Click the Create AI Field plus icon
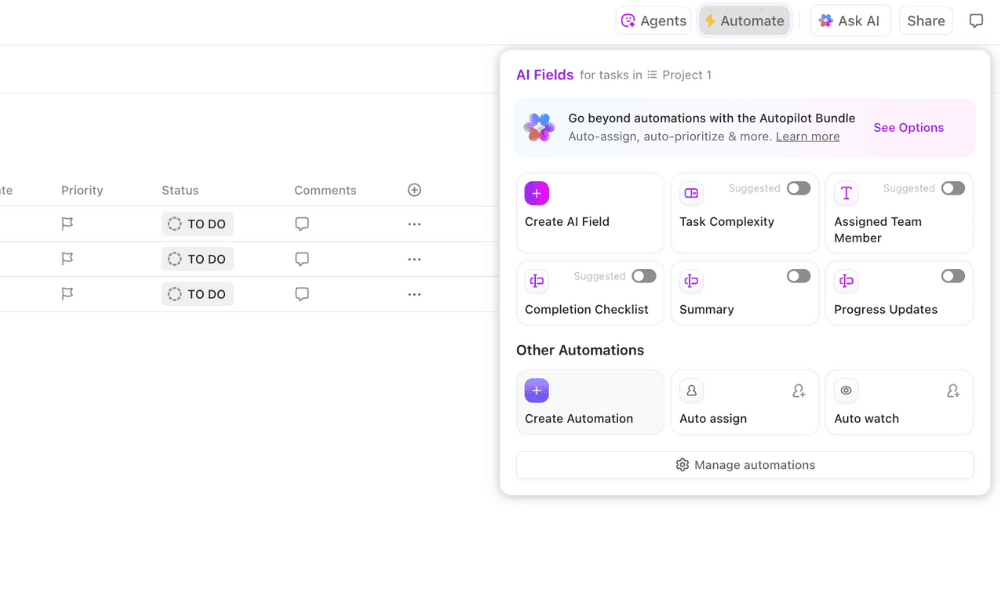Screen dimensions: 1000x600 pos(536,193)
